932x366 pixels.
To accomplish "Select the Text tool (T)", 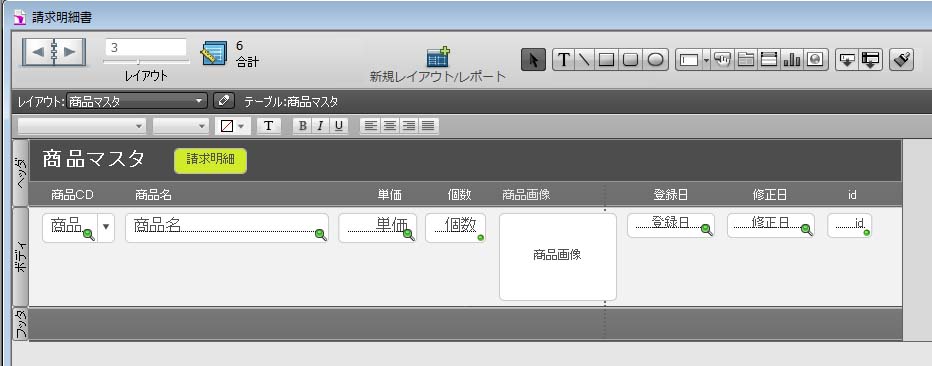I will 563,59.
